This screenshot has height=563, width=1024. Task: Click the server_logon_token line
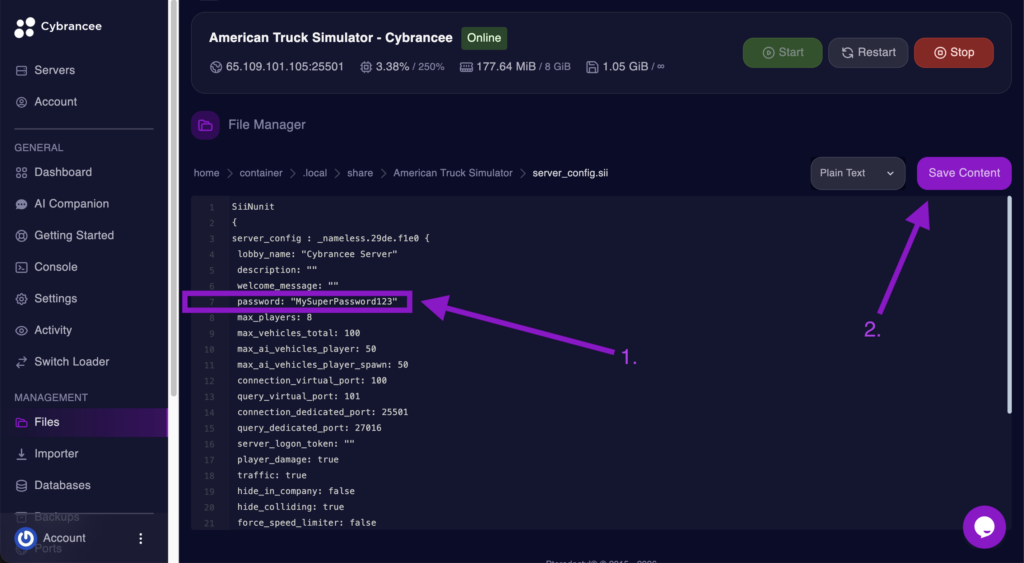click(296, 443)
